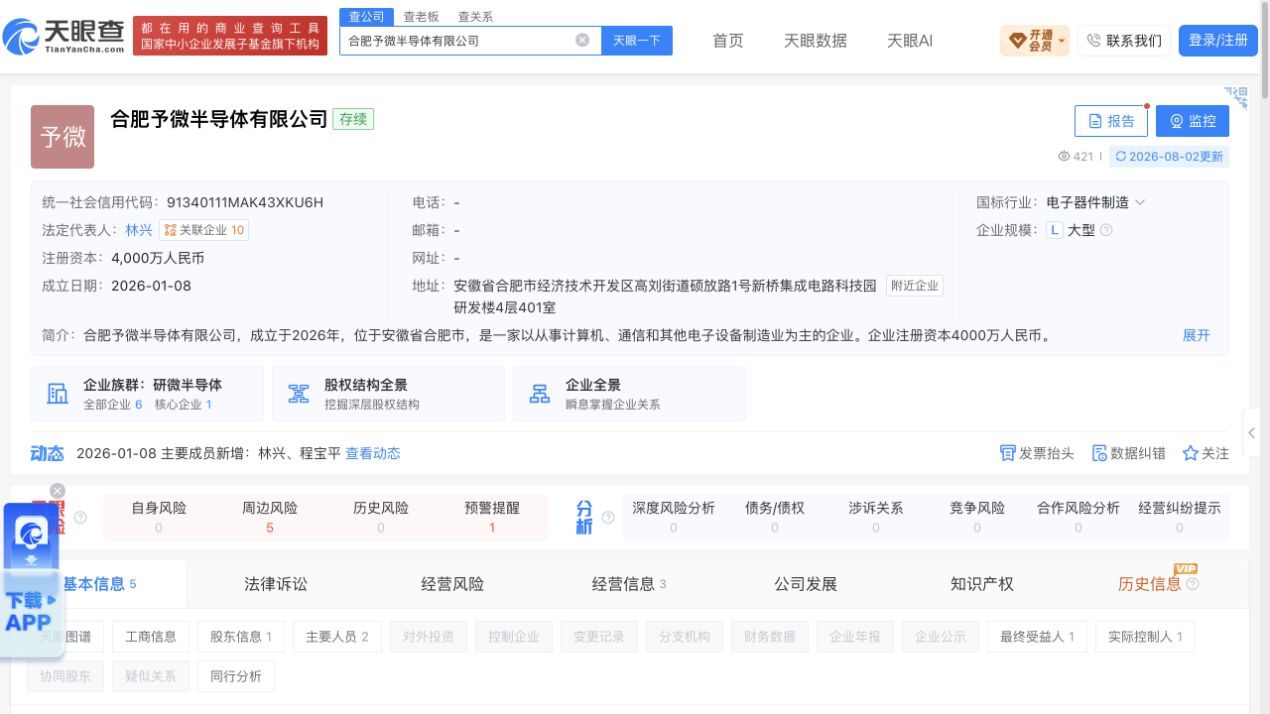Click the 存续 status tag
The image size is (1270, 714).
pyautogui.click(x=353, y=119)
